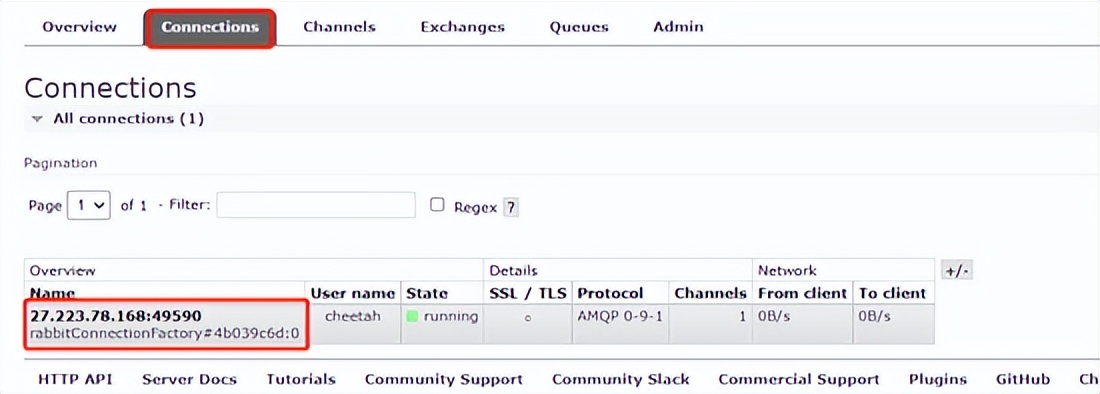Visit the Community Support link
Screen dimensions: 1100x394
pyautogui.click(x=444, y=379)
